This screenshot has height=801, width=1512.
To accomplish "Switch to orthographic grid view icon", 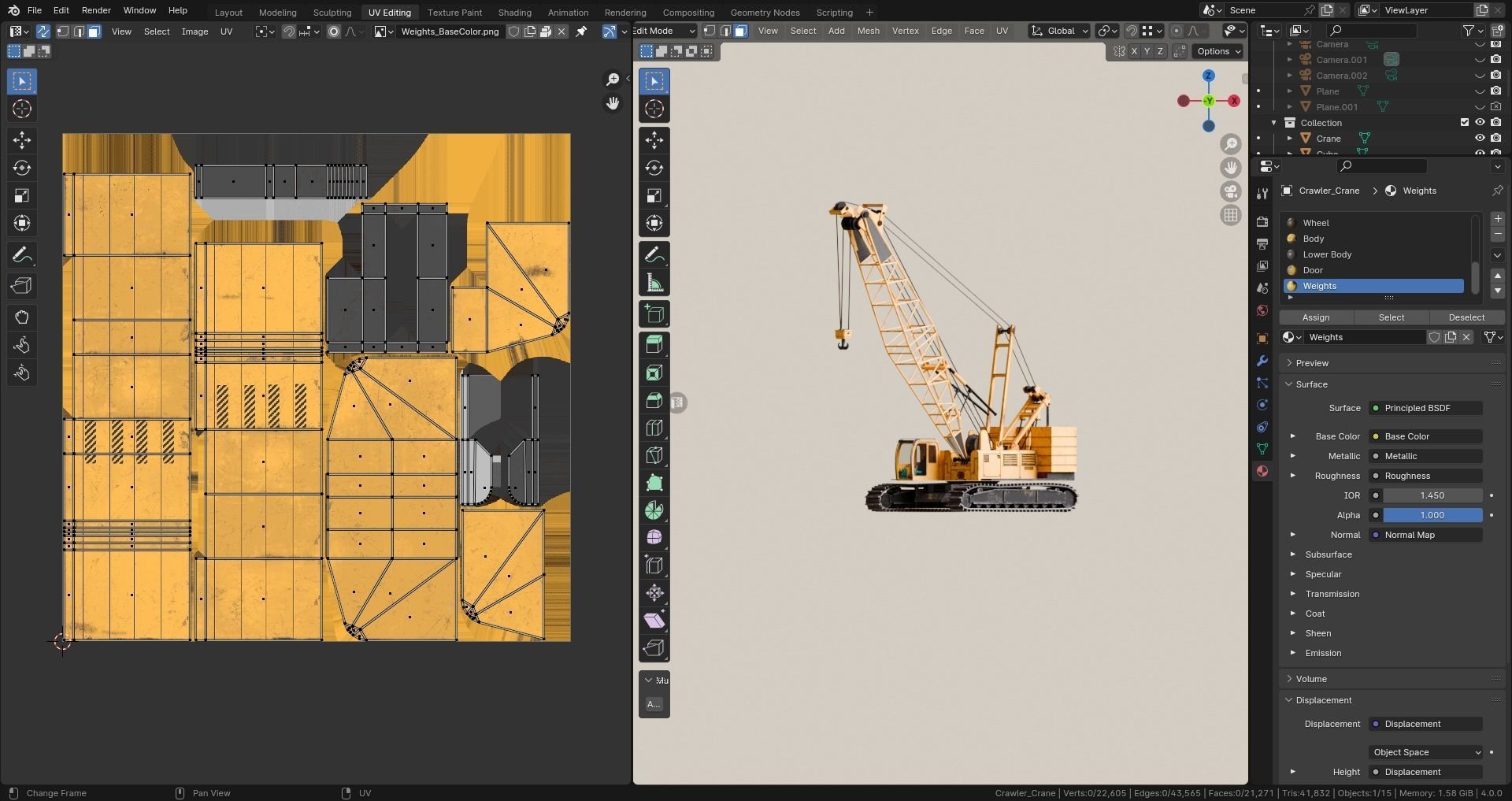I will pos(1231,215).
